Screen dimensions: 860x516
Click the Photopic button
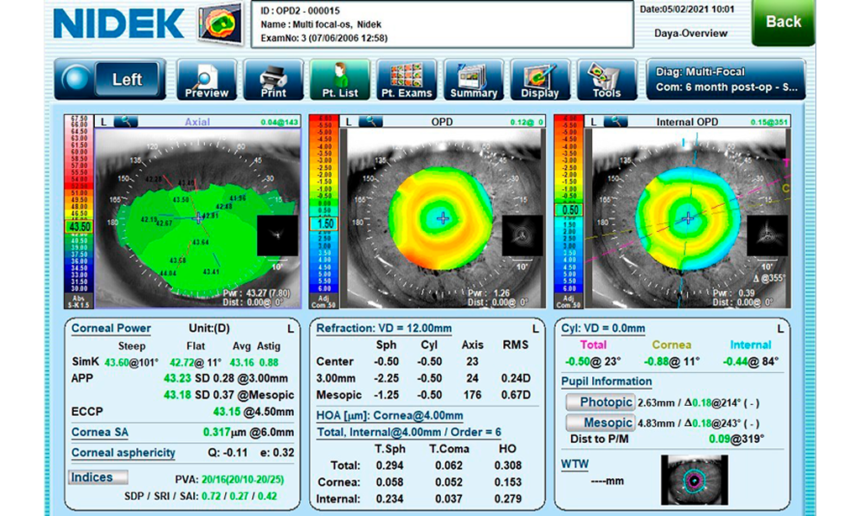coord(600,402)
